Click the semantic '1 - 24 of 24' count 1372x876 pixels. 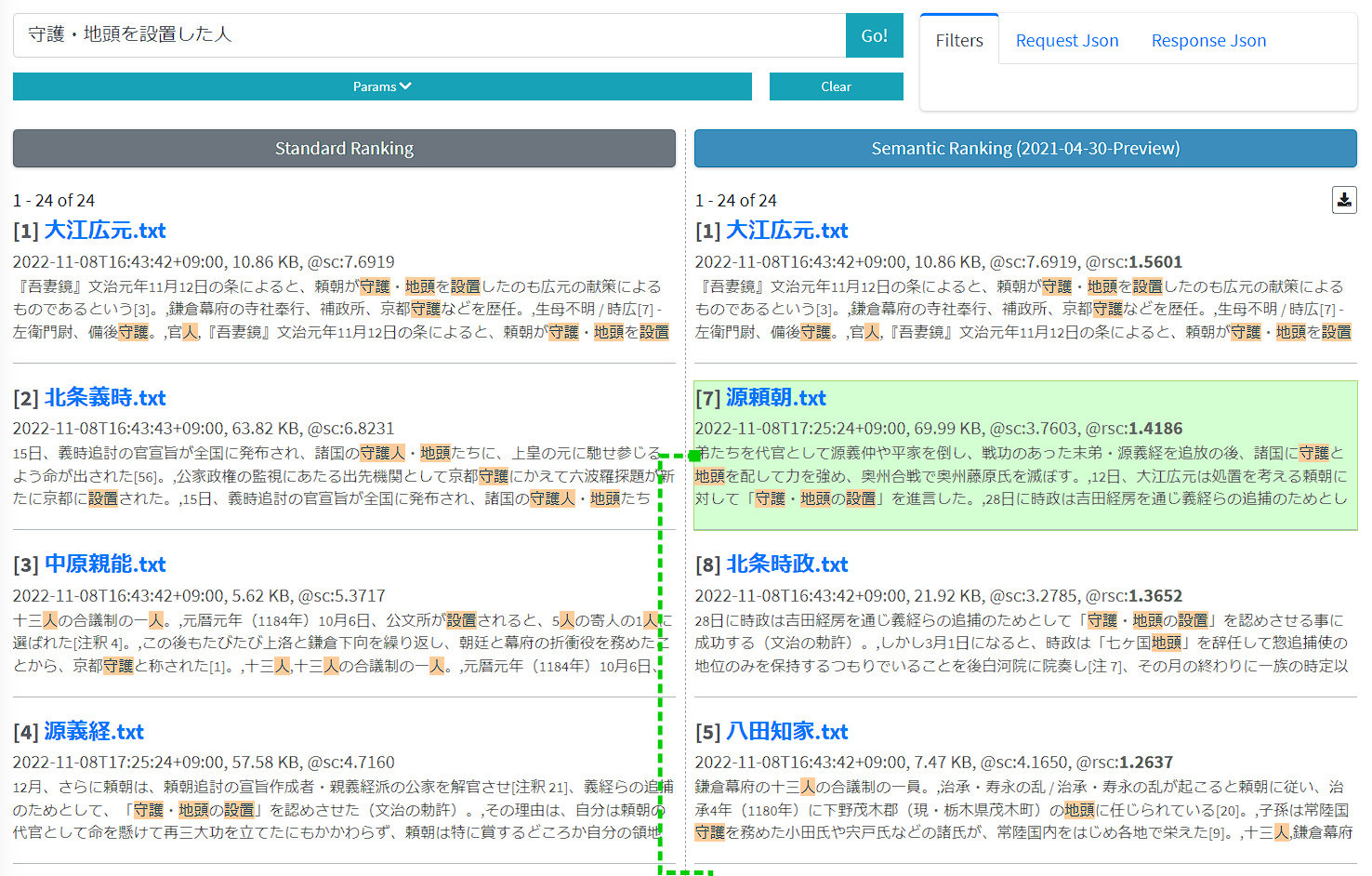click(x=736, y=201)
